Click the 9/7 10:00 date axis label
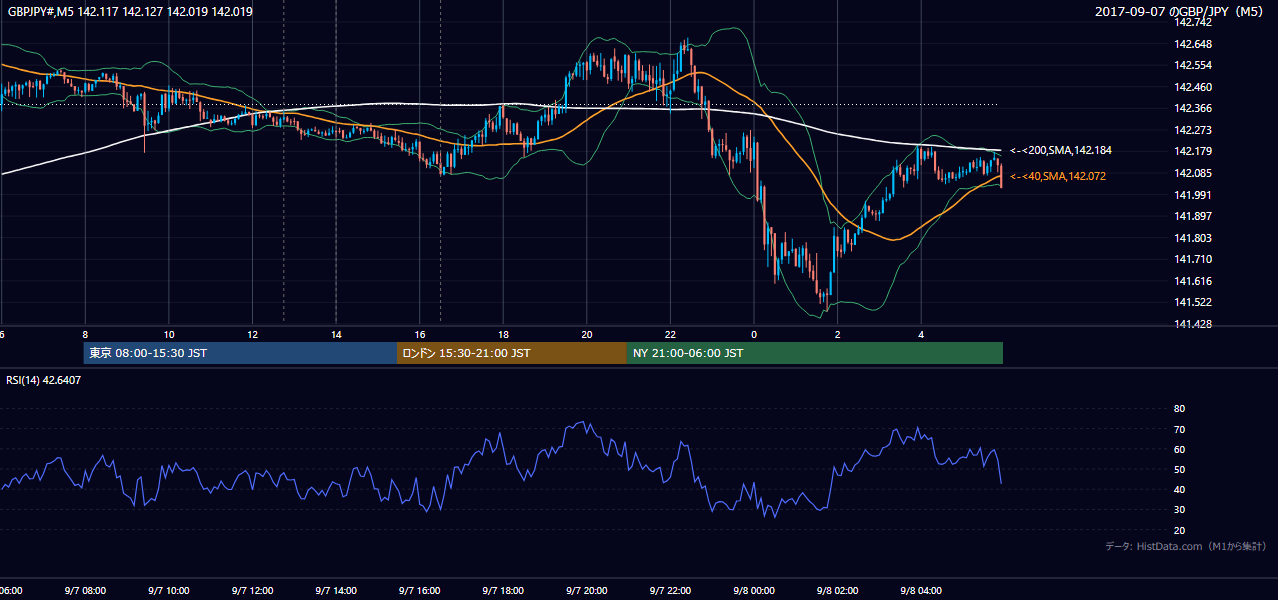This screenshot has width=1278, height=600. (169, 591)
